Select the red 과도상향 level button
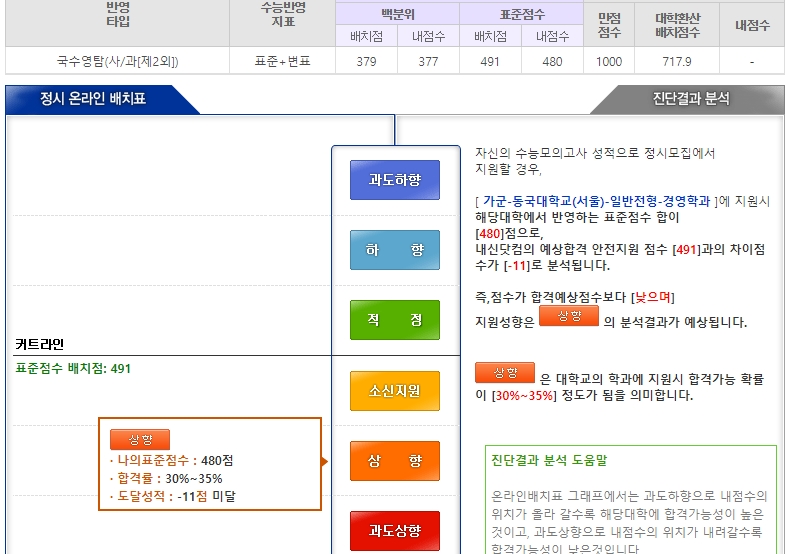The width and height of the screenshot is (786, 554). pos(394,531)
